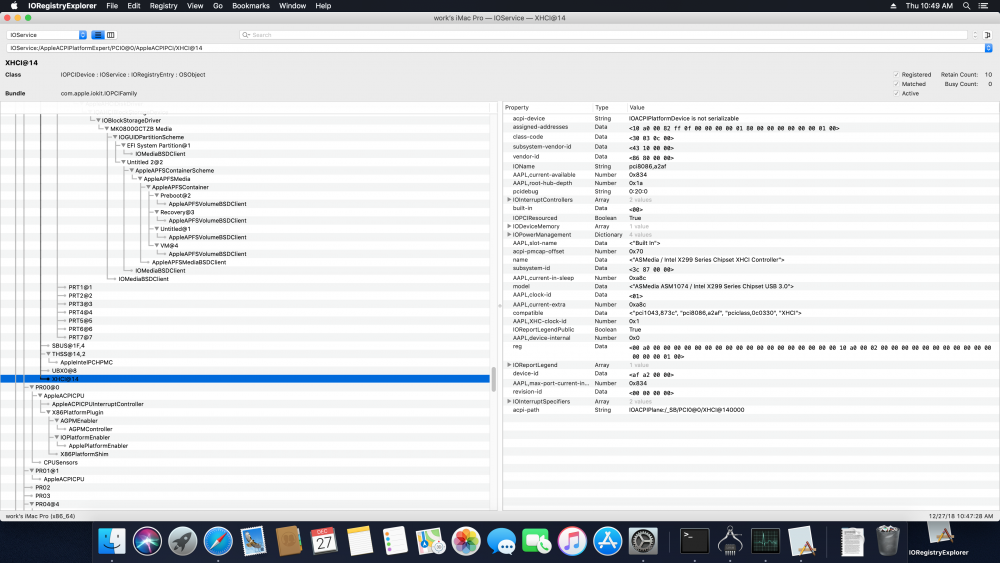Open Reminders in the dock
The width and height of the screenshot is (1000, 563).
click(395, 542)
